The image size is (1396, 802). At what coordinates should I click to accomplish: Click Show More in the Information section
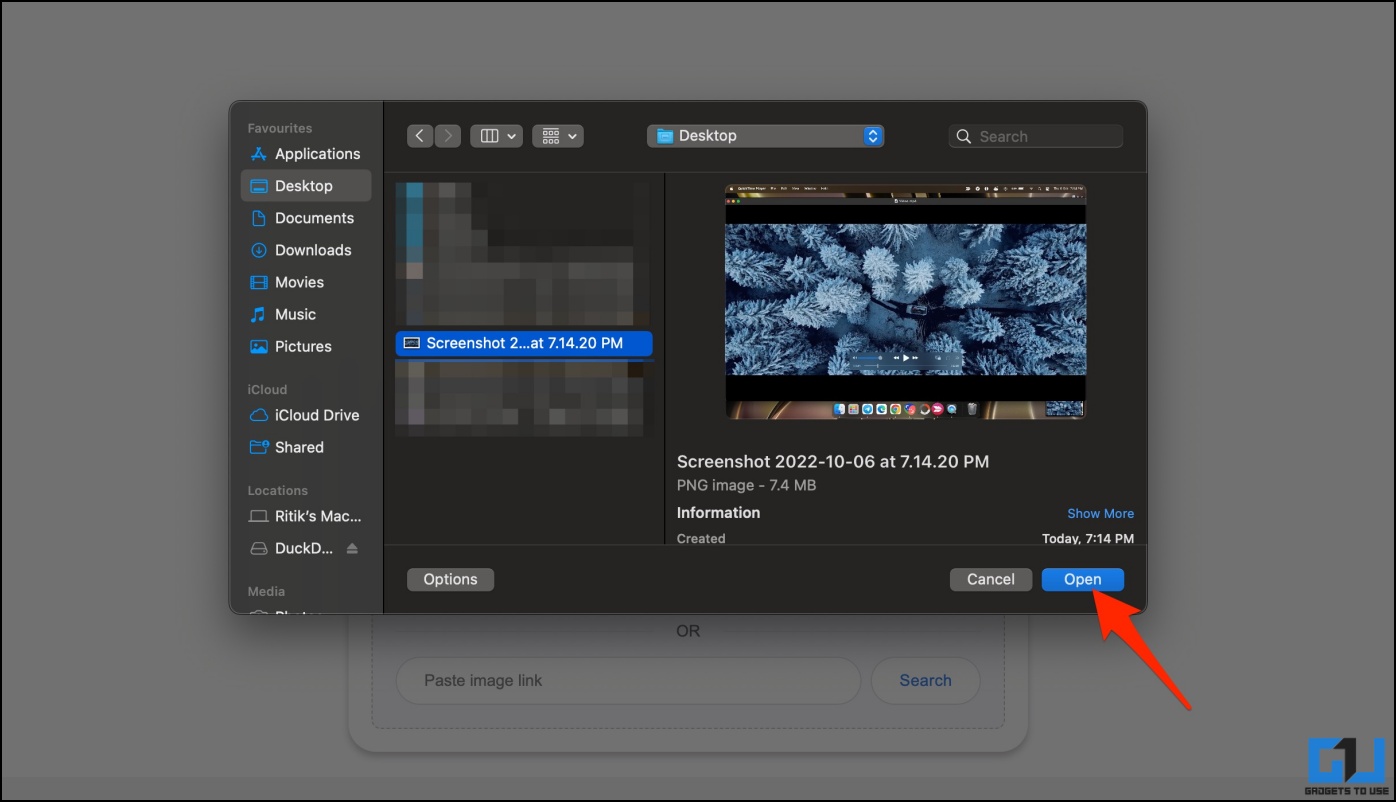pyautogui.click(x=1100, y=513)
